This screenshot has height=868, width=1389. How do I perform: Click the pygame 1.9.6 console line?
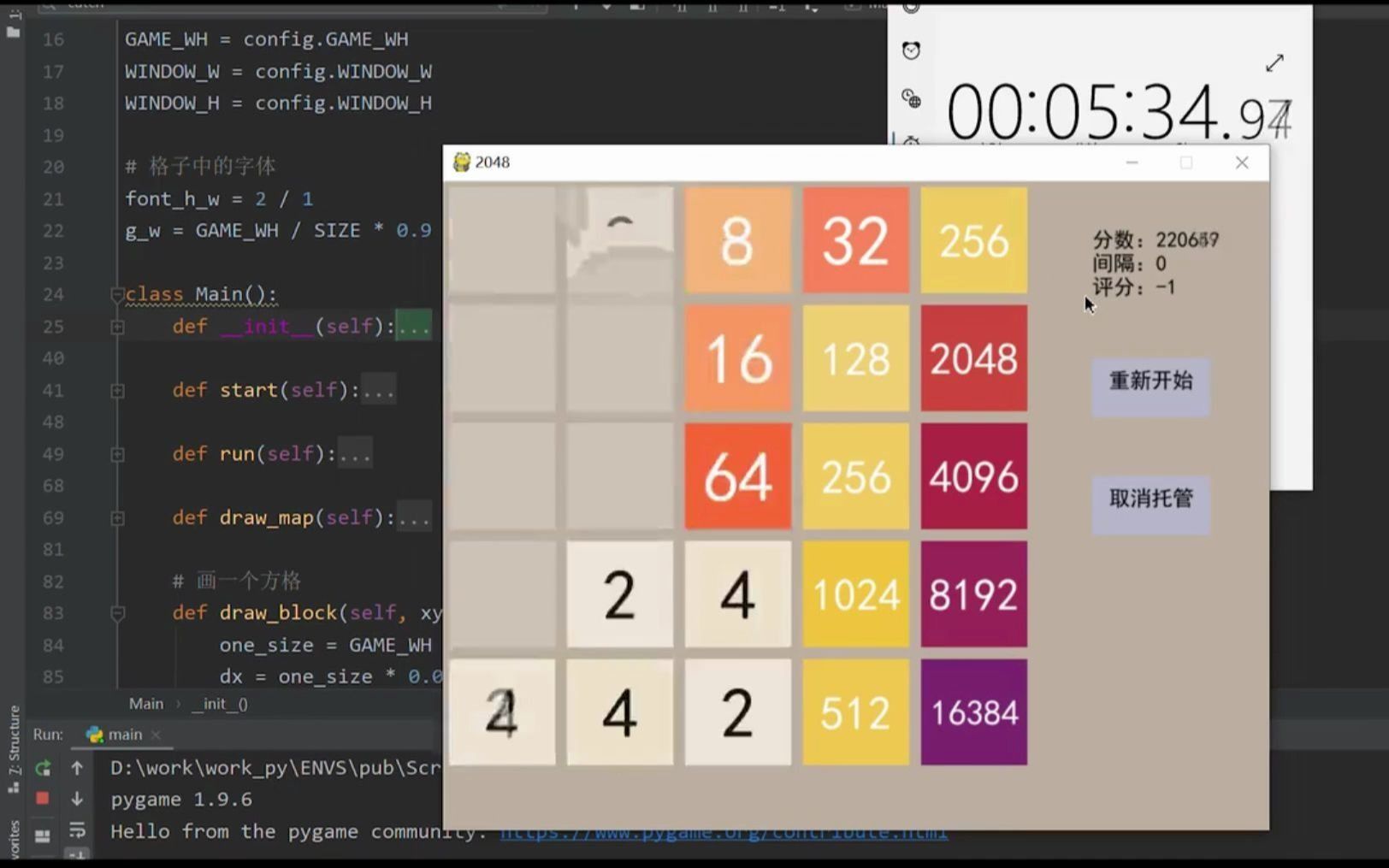[181, 800]
